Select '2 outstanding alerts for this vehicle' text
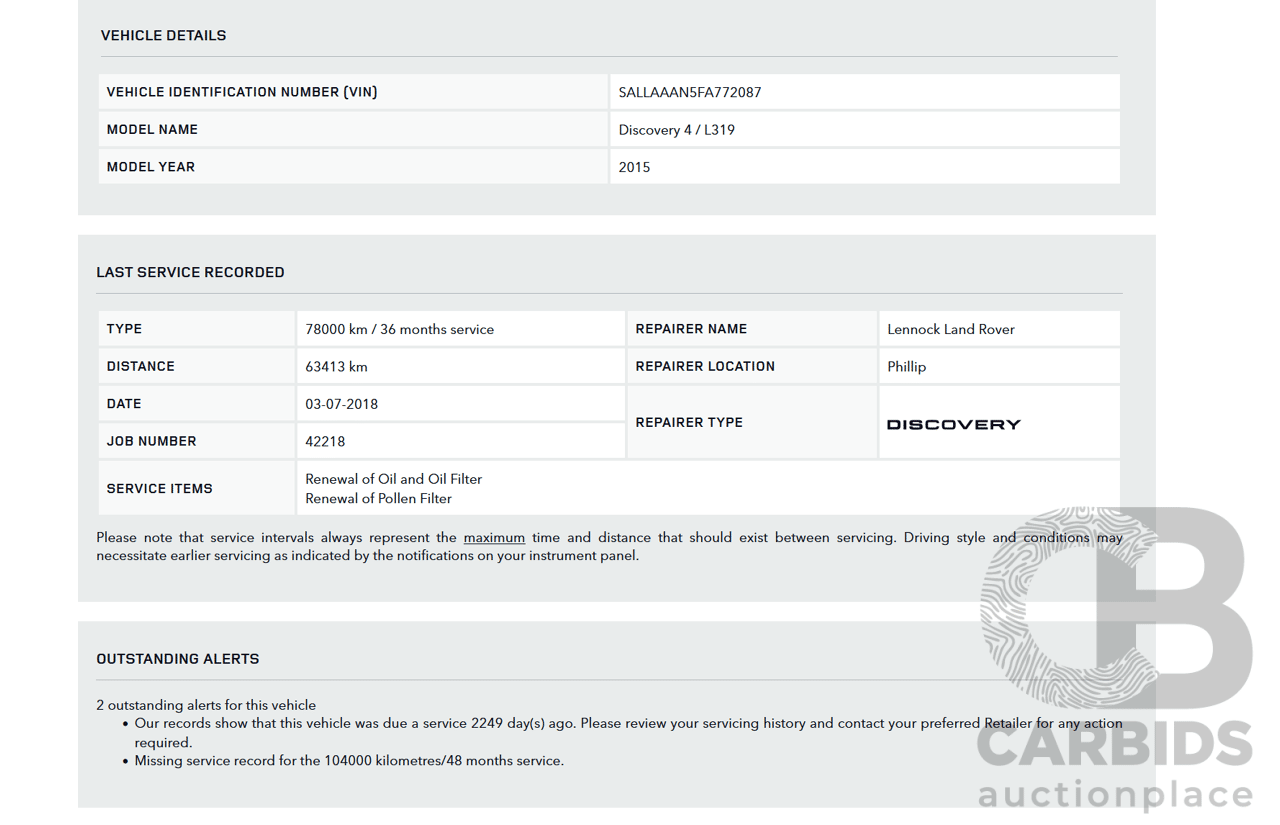Screen dimensions: 1280x825 (x=206, y=705)
